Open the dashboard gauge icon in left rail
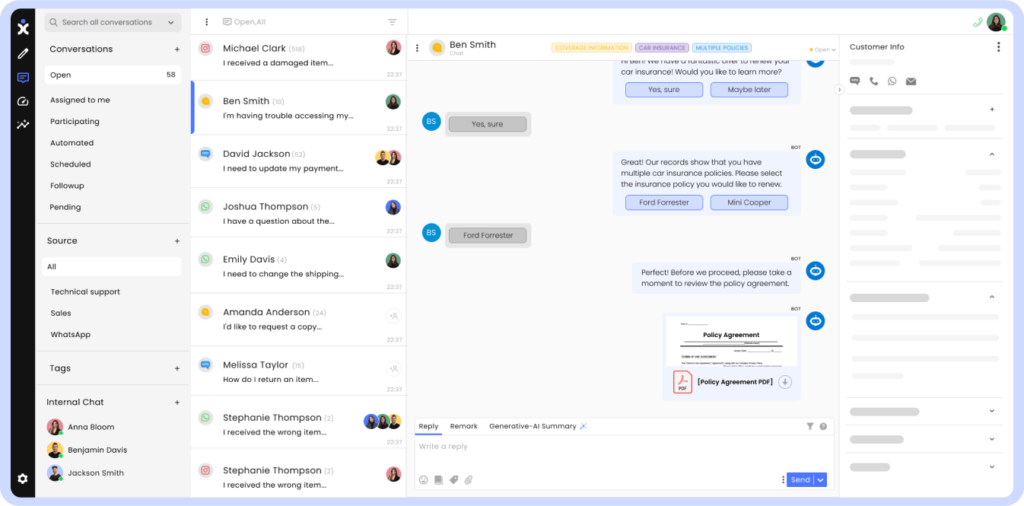This screenshot has height=506, width=1024. coord(23,101)
